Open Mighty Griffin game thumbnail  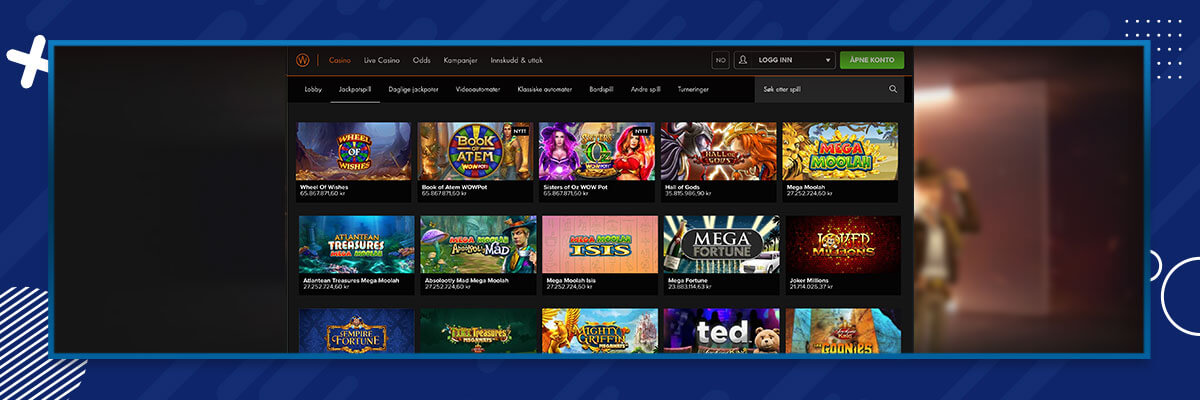[600, 330]
